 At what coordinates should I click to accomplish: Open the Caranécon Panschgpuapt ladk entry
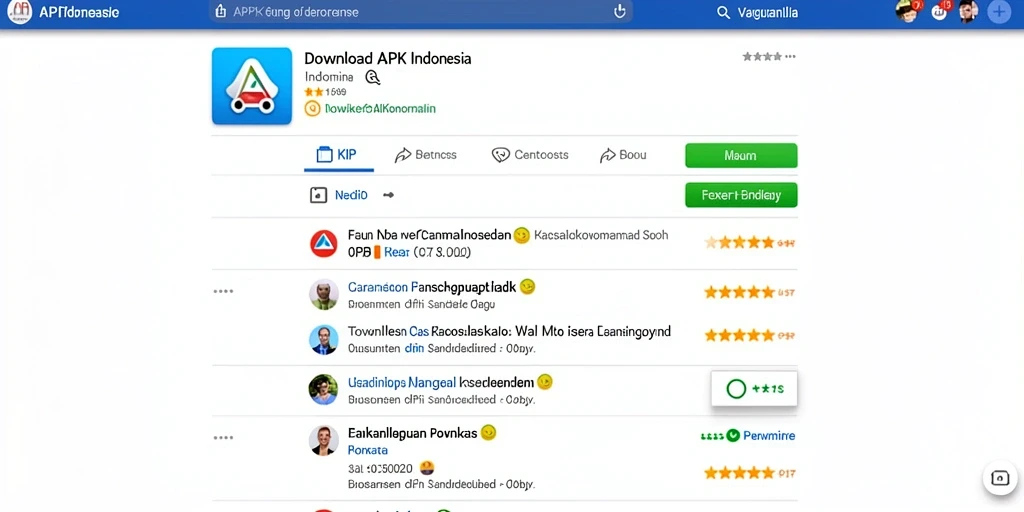(x=432, y=287)
